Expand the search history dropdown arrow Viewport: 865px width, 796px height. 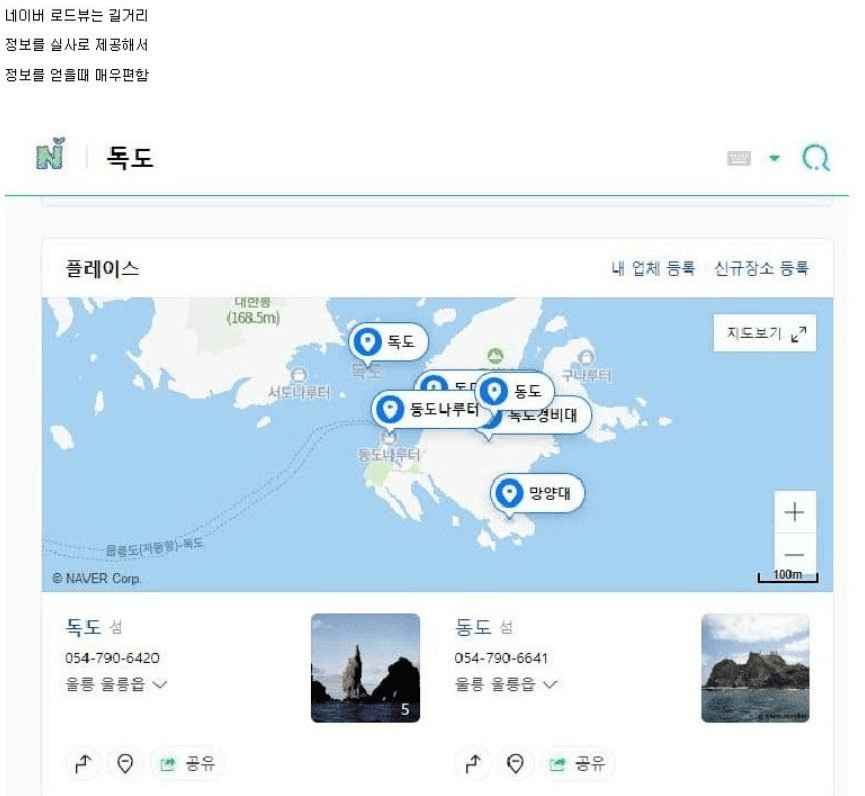[775, 158]
